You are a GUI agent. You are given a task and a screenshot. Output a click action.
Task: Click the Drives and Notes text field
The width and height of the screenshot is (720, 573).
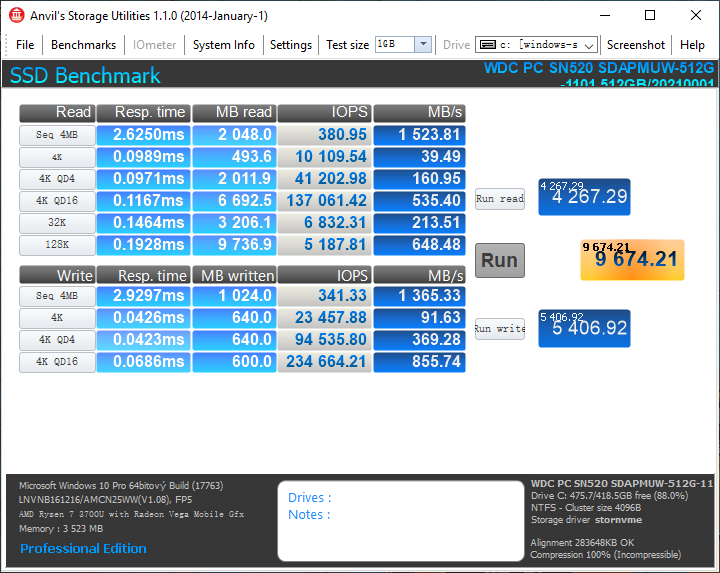pyautogui.click(x=400, y=520)
